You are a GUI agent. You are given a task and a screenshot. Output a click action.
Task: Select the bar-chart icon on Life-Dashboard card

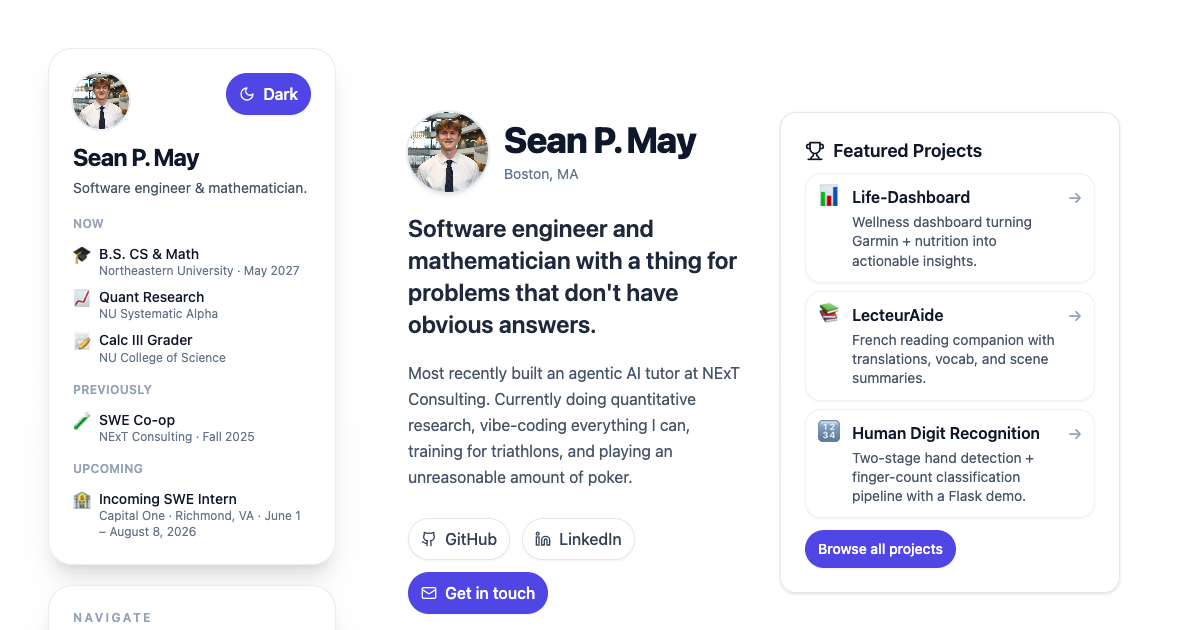point(828,197)
